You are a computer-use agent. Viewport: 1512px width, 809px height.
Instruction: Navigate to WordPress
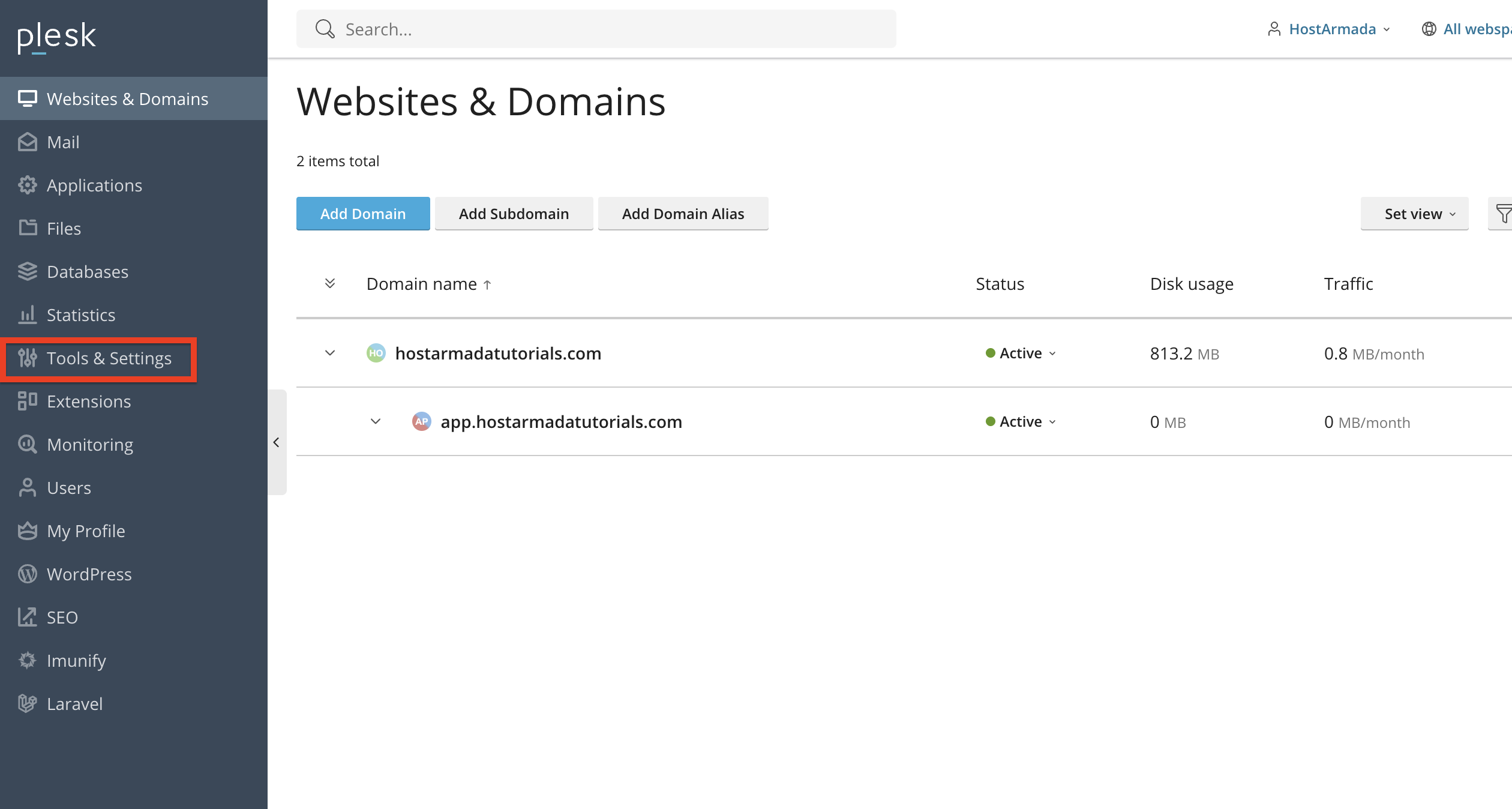pos(134,574)
